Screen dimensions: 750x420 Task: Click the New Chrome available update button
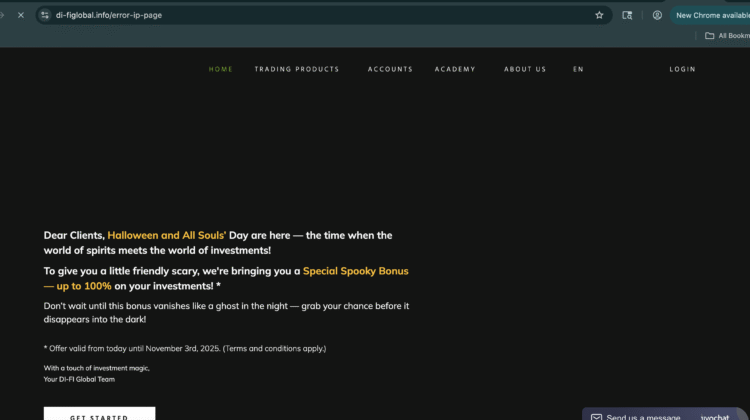pyautogui.click(x=711, y=15)
